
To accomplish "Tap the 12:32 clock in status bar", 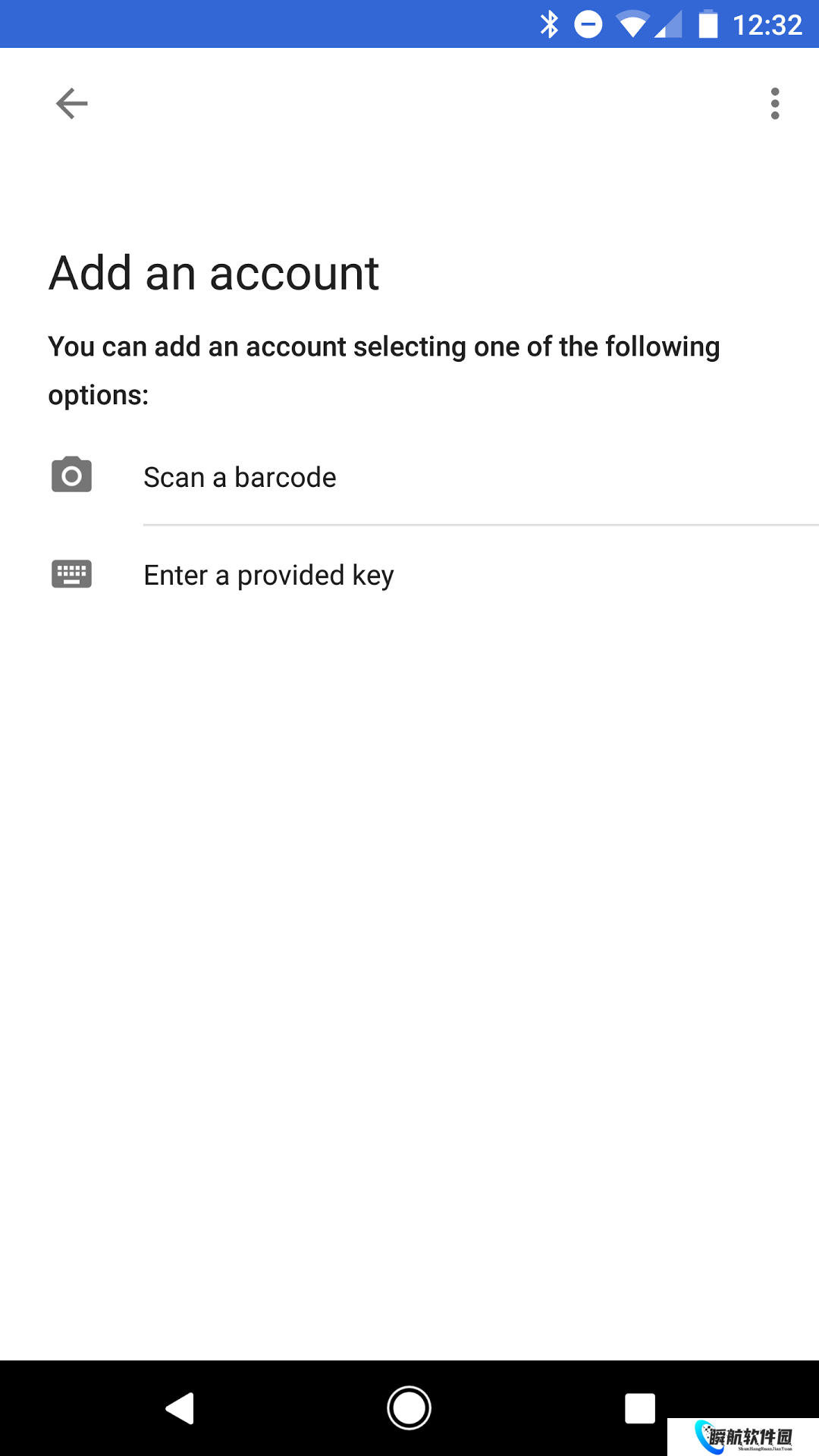I will (767, 25).
